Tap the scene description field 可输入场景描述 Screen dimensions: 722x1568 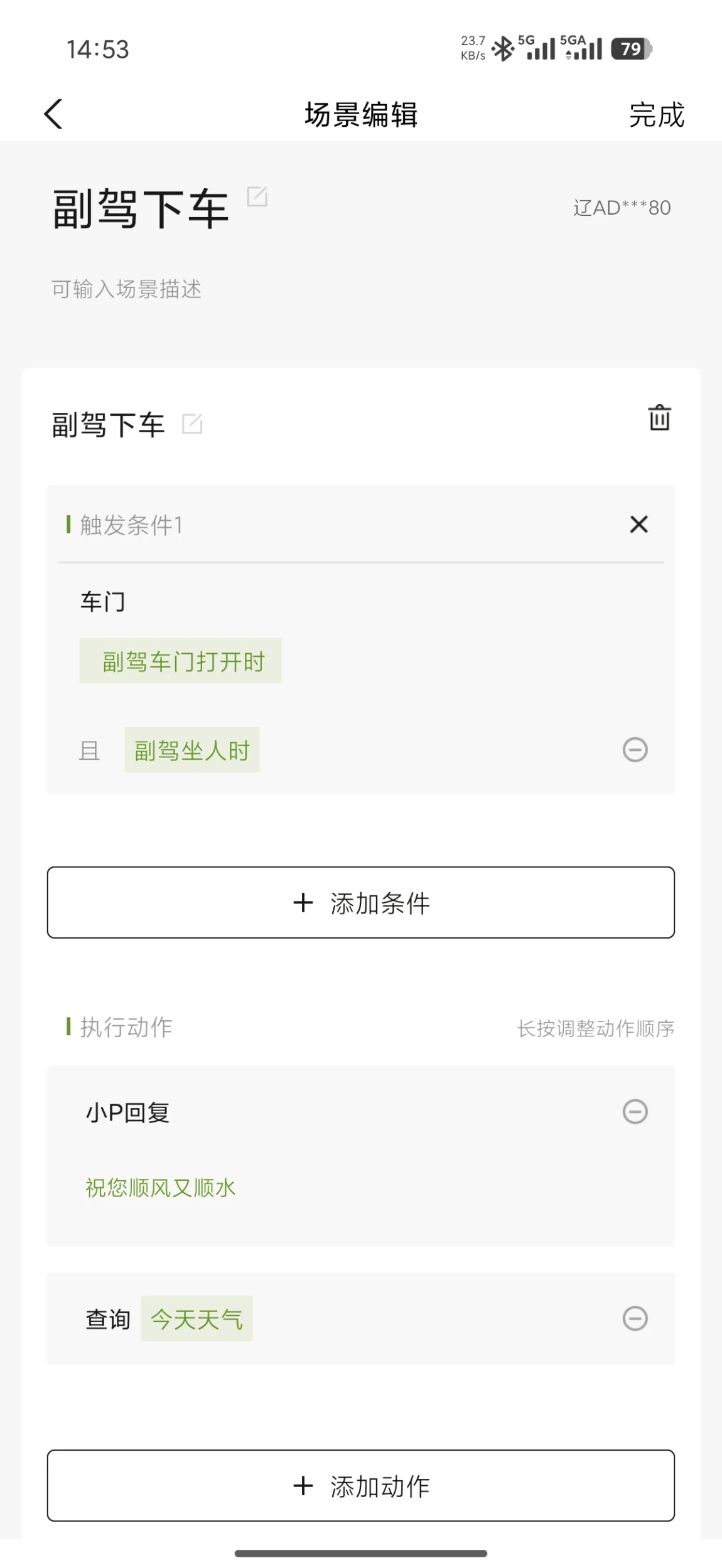pyautogui.click(x=126, y=289)
